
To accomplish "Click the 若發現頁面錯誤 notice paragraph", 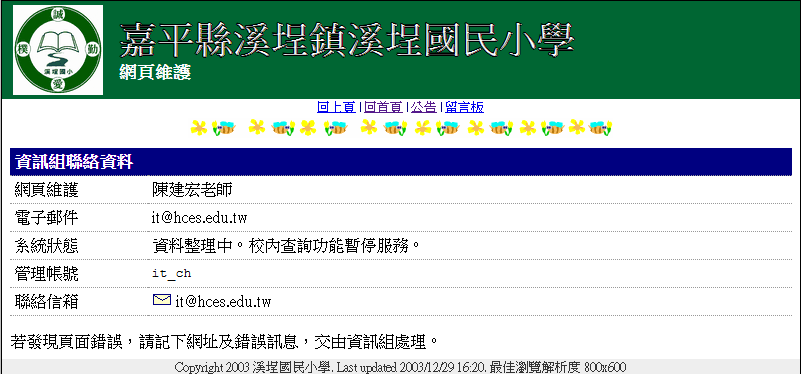I will click(x=224, y=341).
